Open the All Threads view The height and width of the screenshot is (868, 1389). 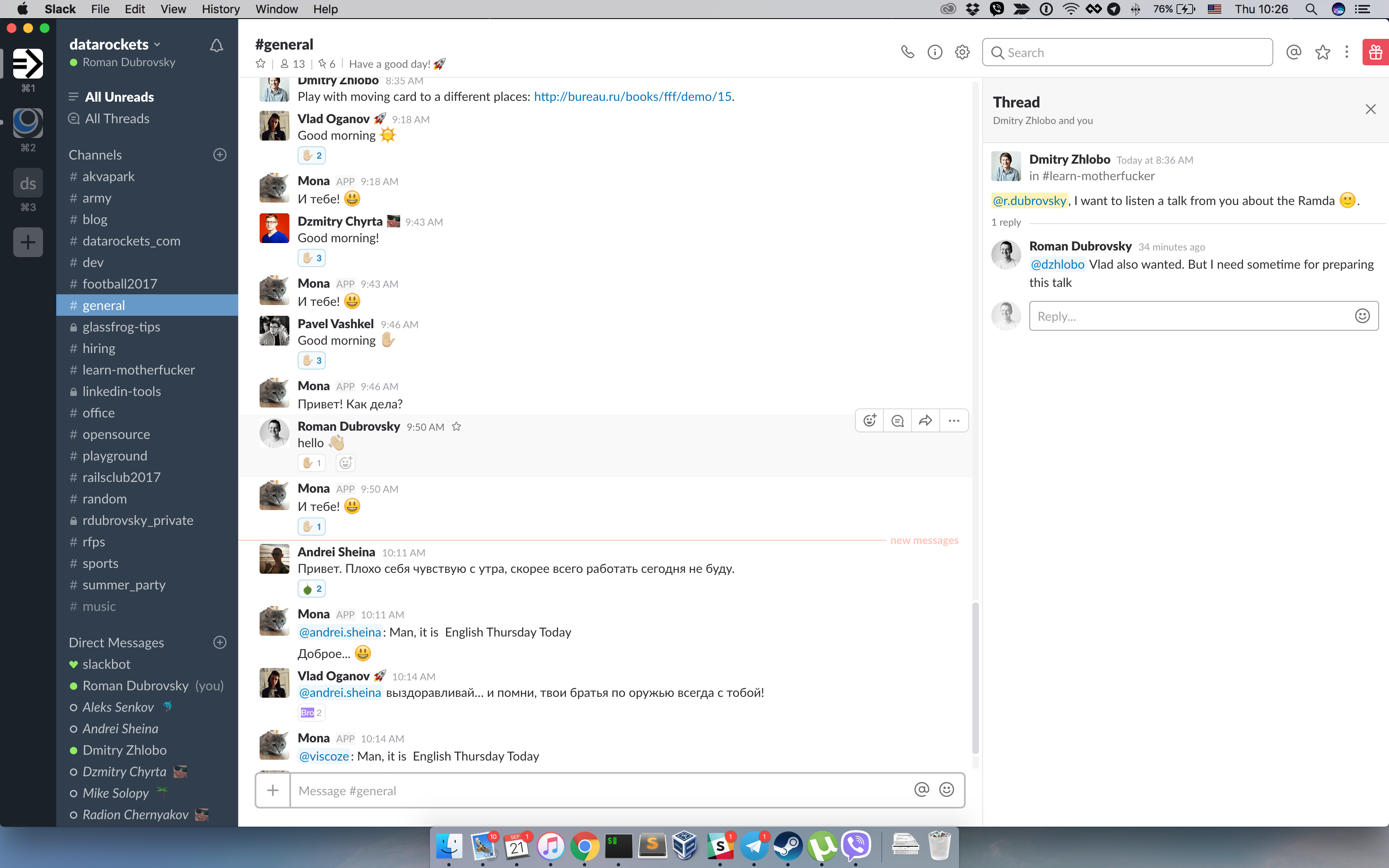117,118
